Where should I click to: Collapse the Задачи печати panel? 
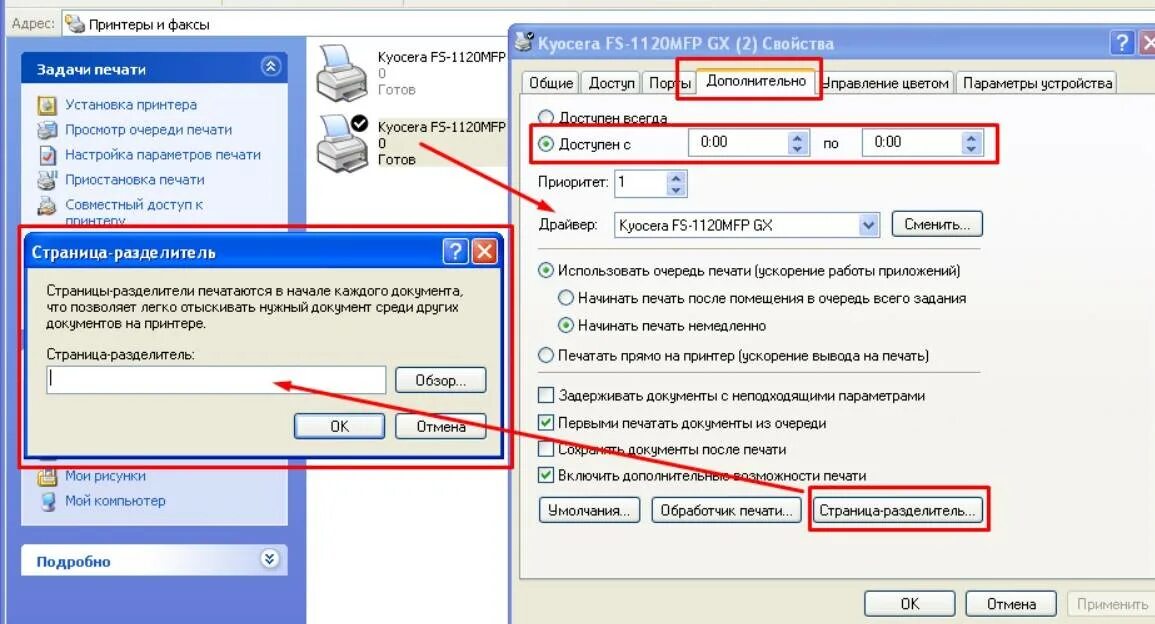pos(270,67)
